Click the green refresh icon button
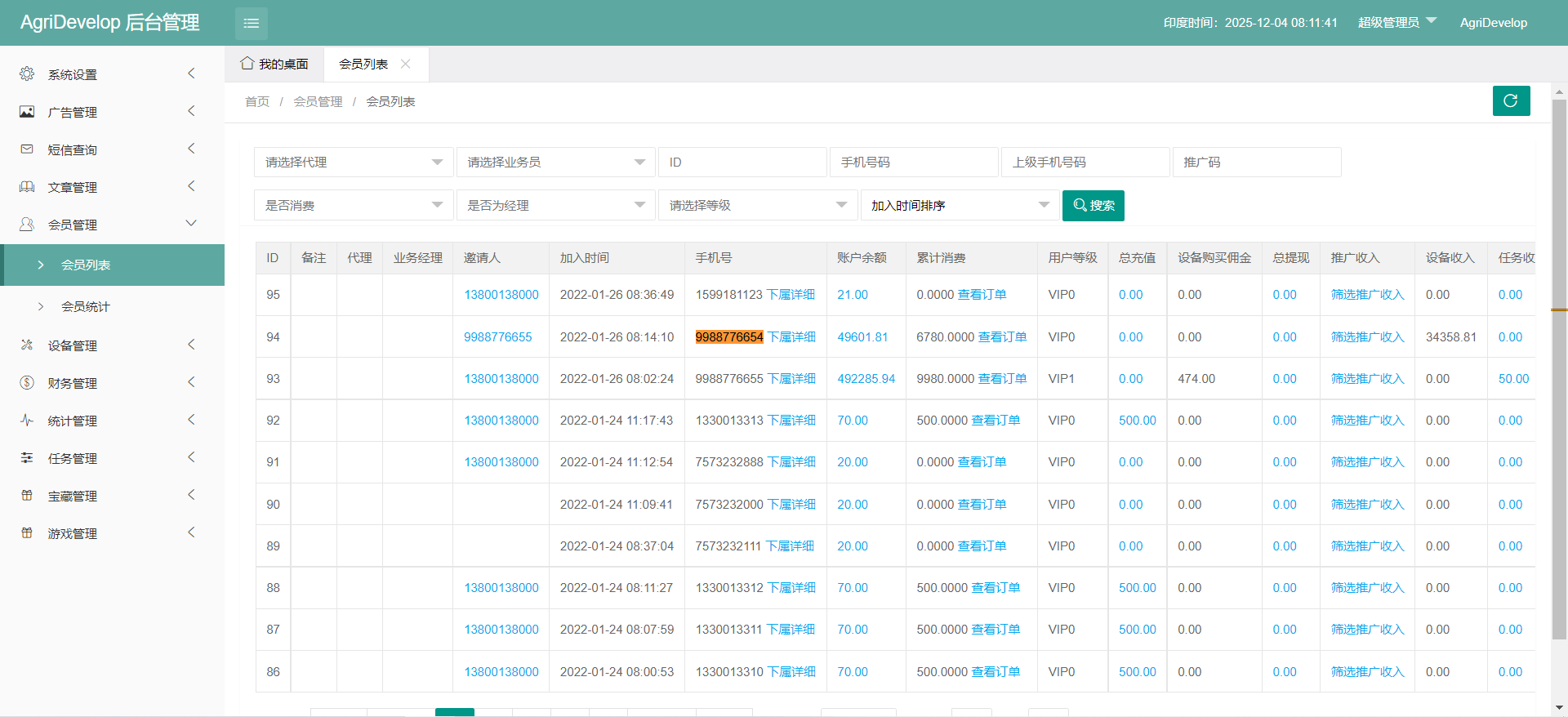 [x=1511, y=100]
